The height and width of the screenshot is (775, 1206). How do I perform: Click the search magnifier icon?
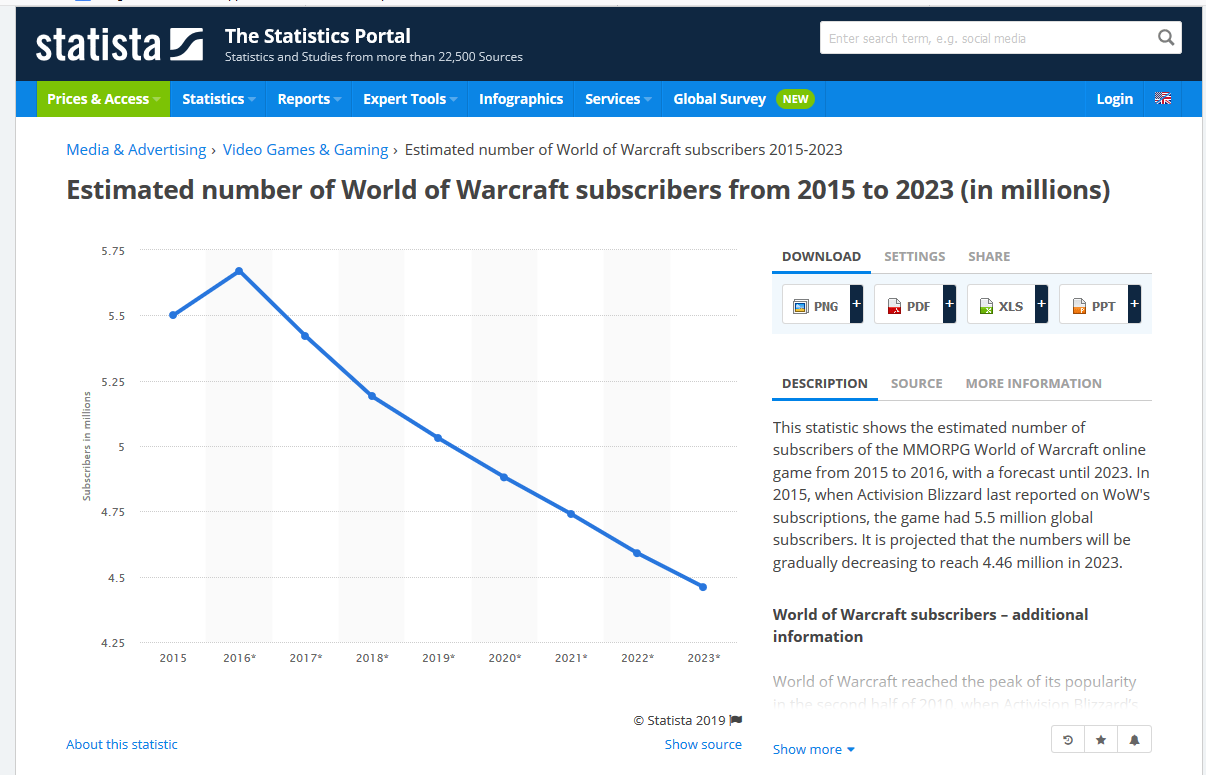[x=1166, y=38]
